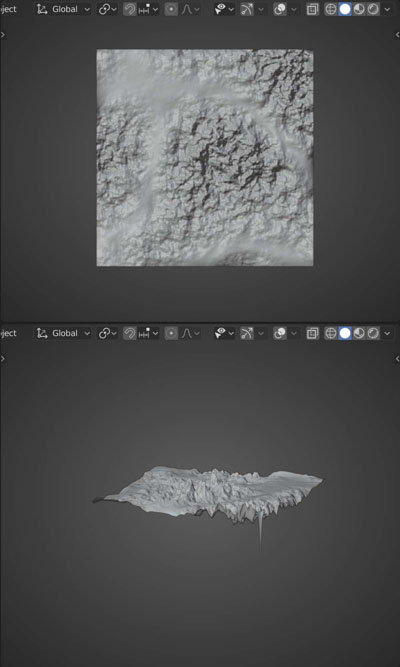Viewport: 400px width, 667px height.
Task: Open shading options dropdown in top viewport
Action: [387, 9]
